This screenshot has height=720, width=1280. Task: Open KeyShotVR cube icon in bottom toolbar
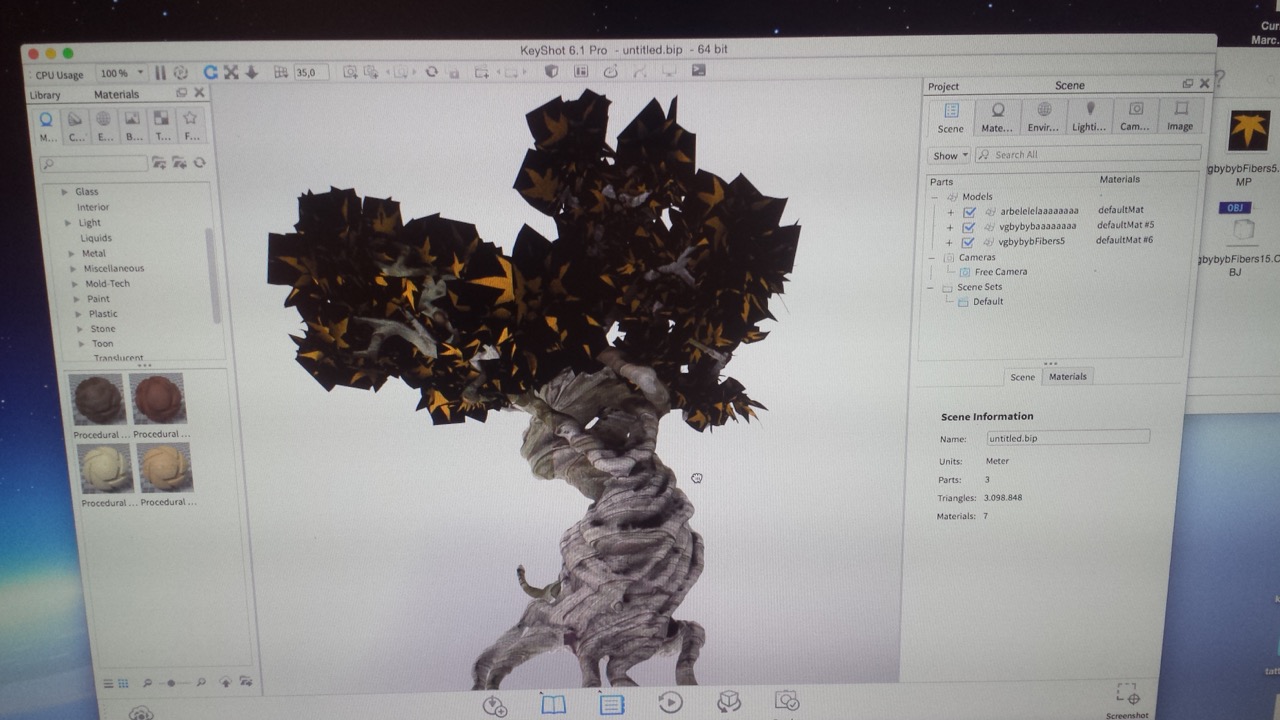[x=729, y=702]
